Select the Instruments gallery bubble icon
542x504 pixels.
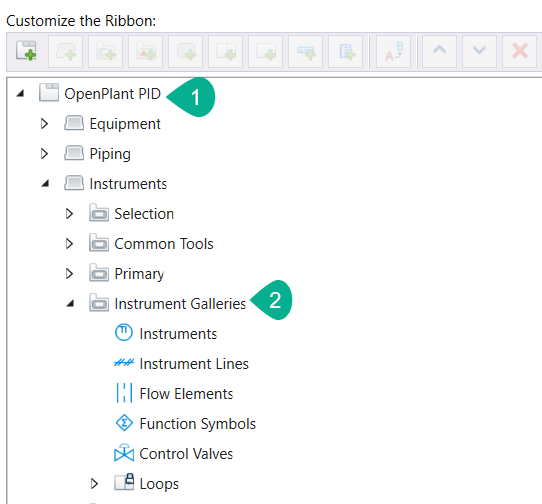point(123,333)
